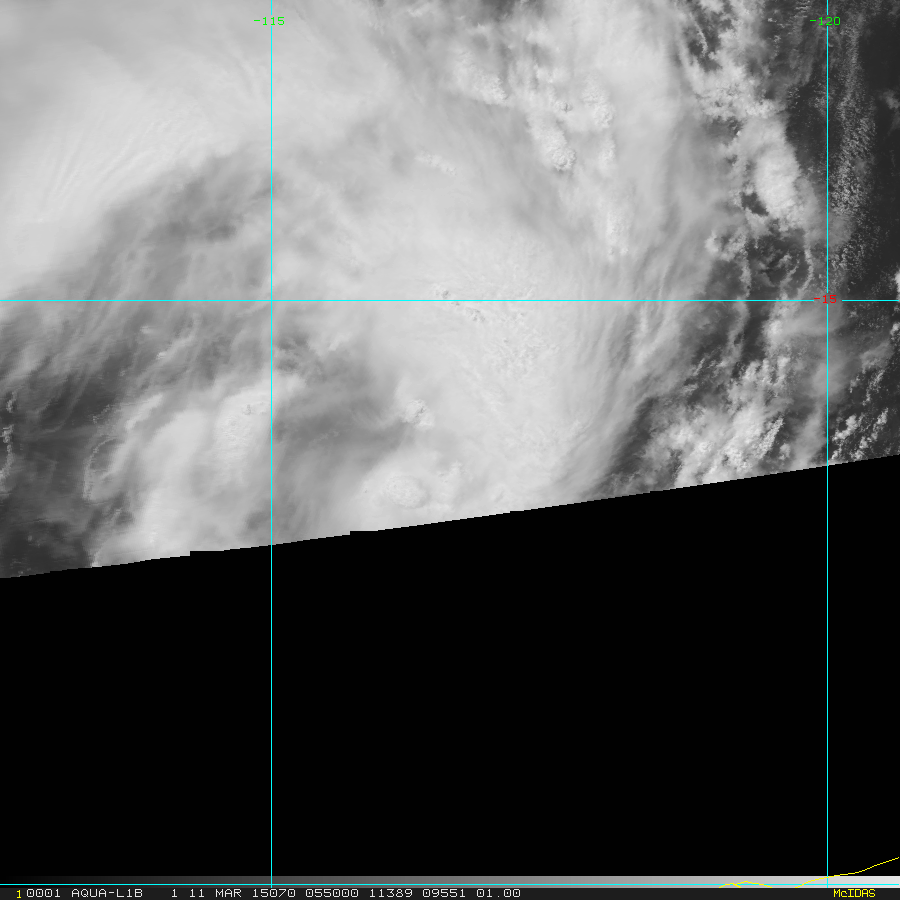The width and height of the screenshot is (900, 900).
Task: Click the -120 longitude label
Action: coord(825,21)
